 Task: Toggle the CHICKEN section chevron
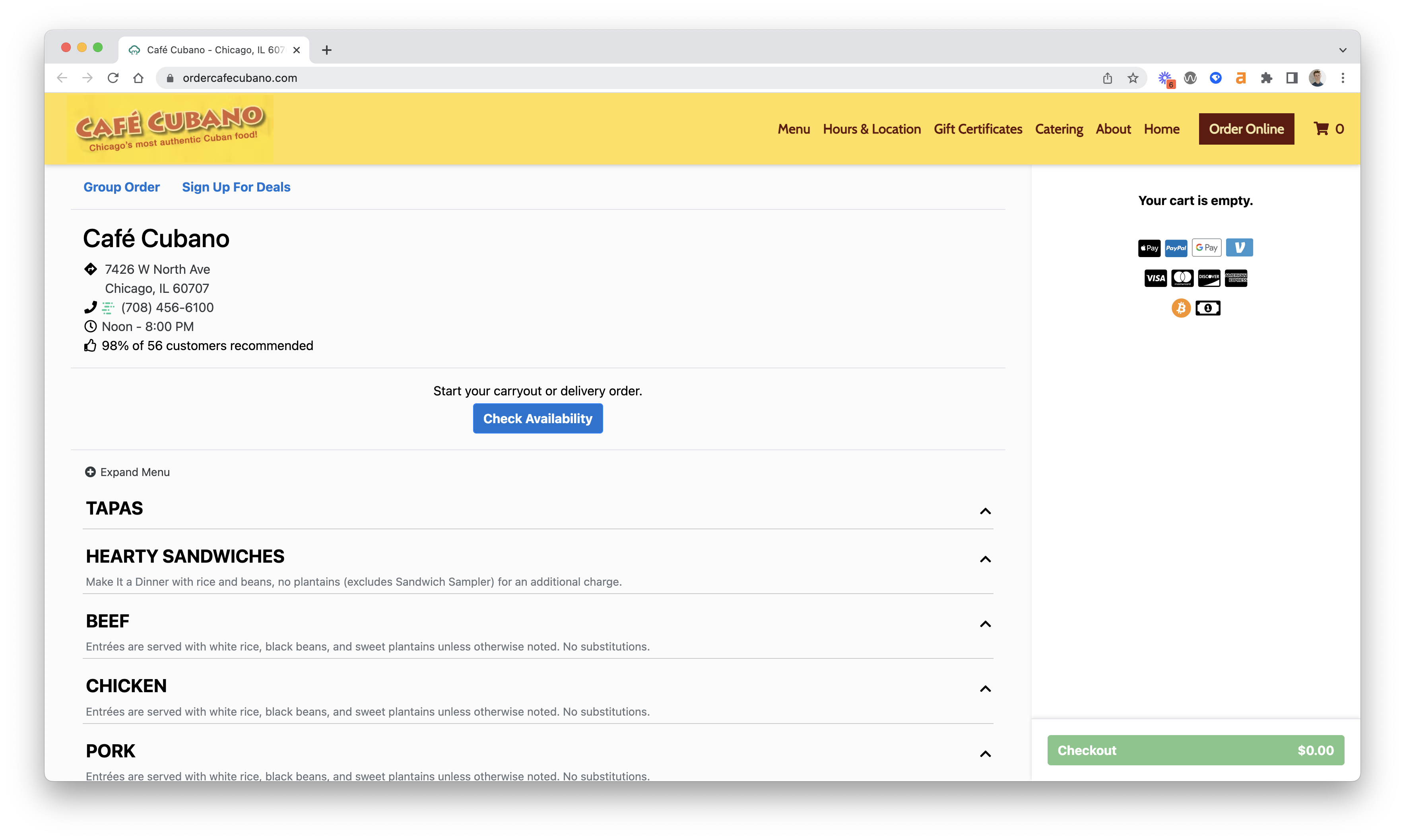(986, 689)
